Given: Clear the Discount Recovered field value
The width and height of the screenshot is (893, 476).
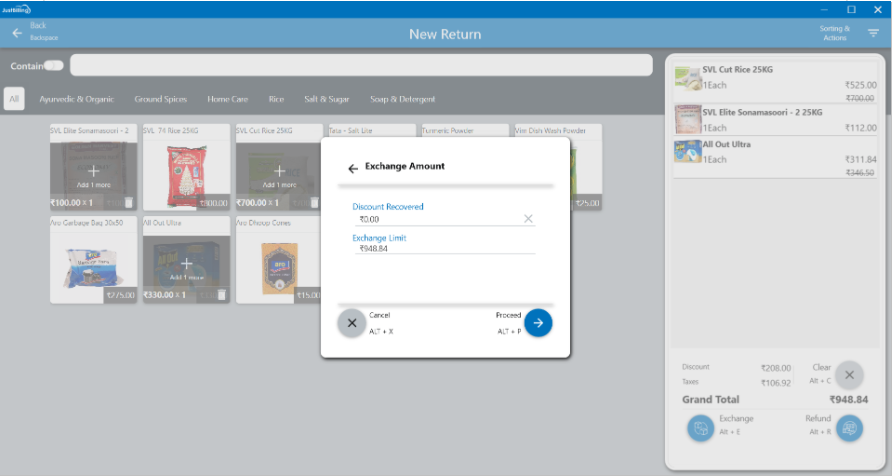Looking at the screenshot, I should tap(528, 218).
